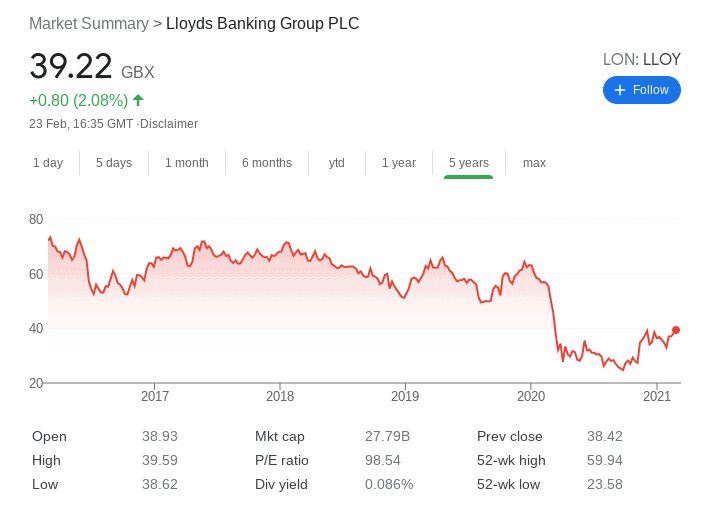Click the 2017 label on chart axis
The height and width of the screenshot is (511, 728).
(x=155, y=396)
